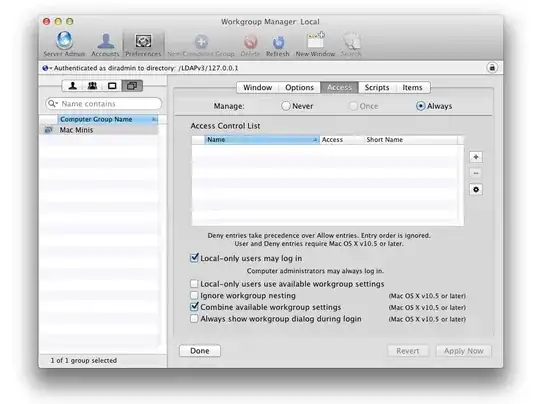The height and width of the screenshot is (404, 540).
Task: Switch to the Accounts view
Action: 105,44
